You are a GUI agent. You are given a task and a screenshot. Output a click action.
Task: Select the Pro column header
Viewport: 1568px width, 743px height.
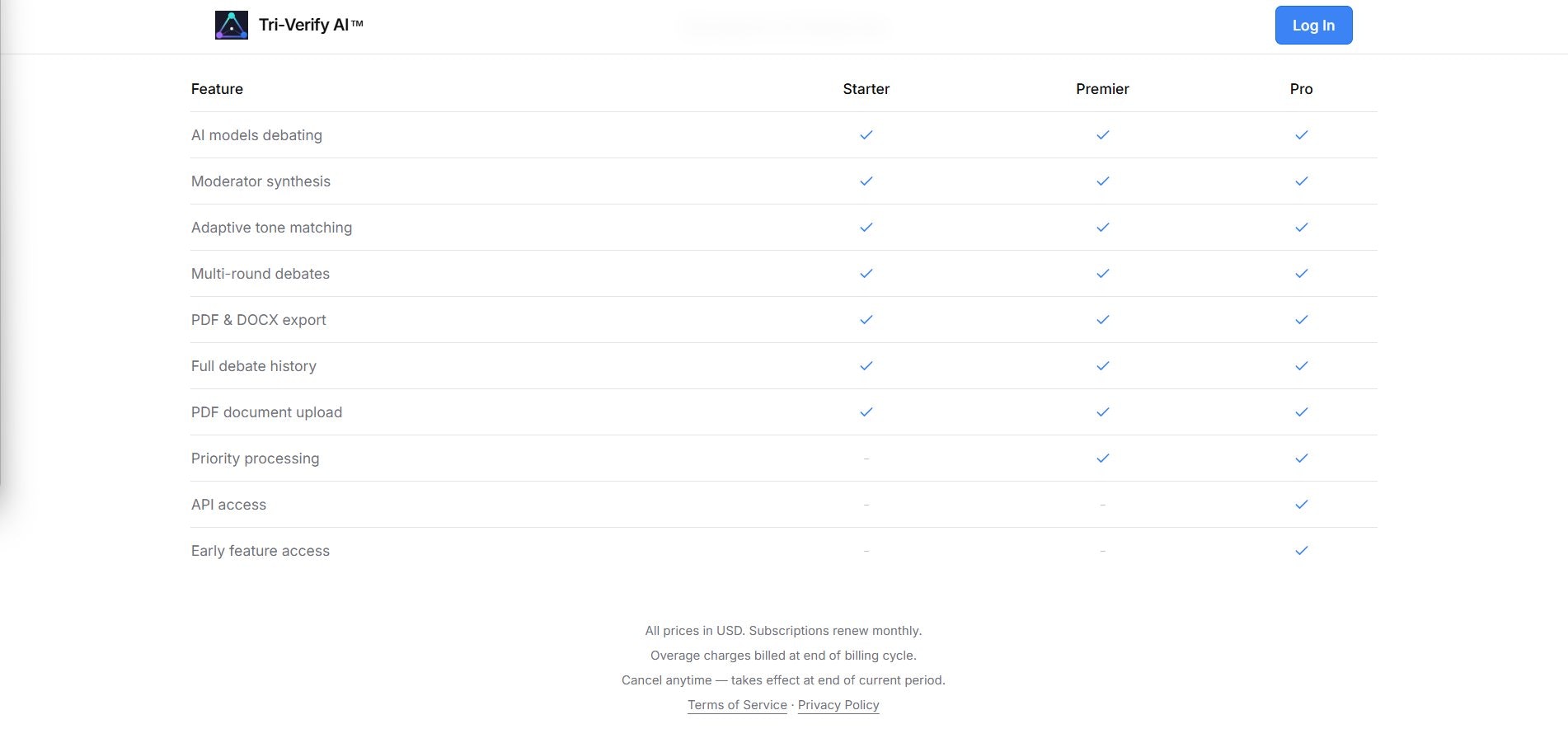click(1301, 88)
